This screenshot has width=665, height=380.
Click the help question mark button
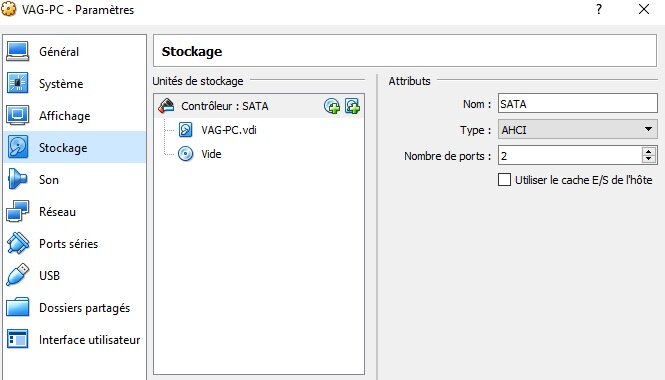599,9
